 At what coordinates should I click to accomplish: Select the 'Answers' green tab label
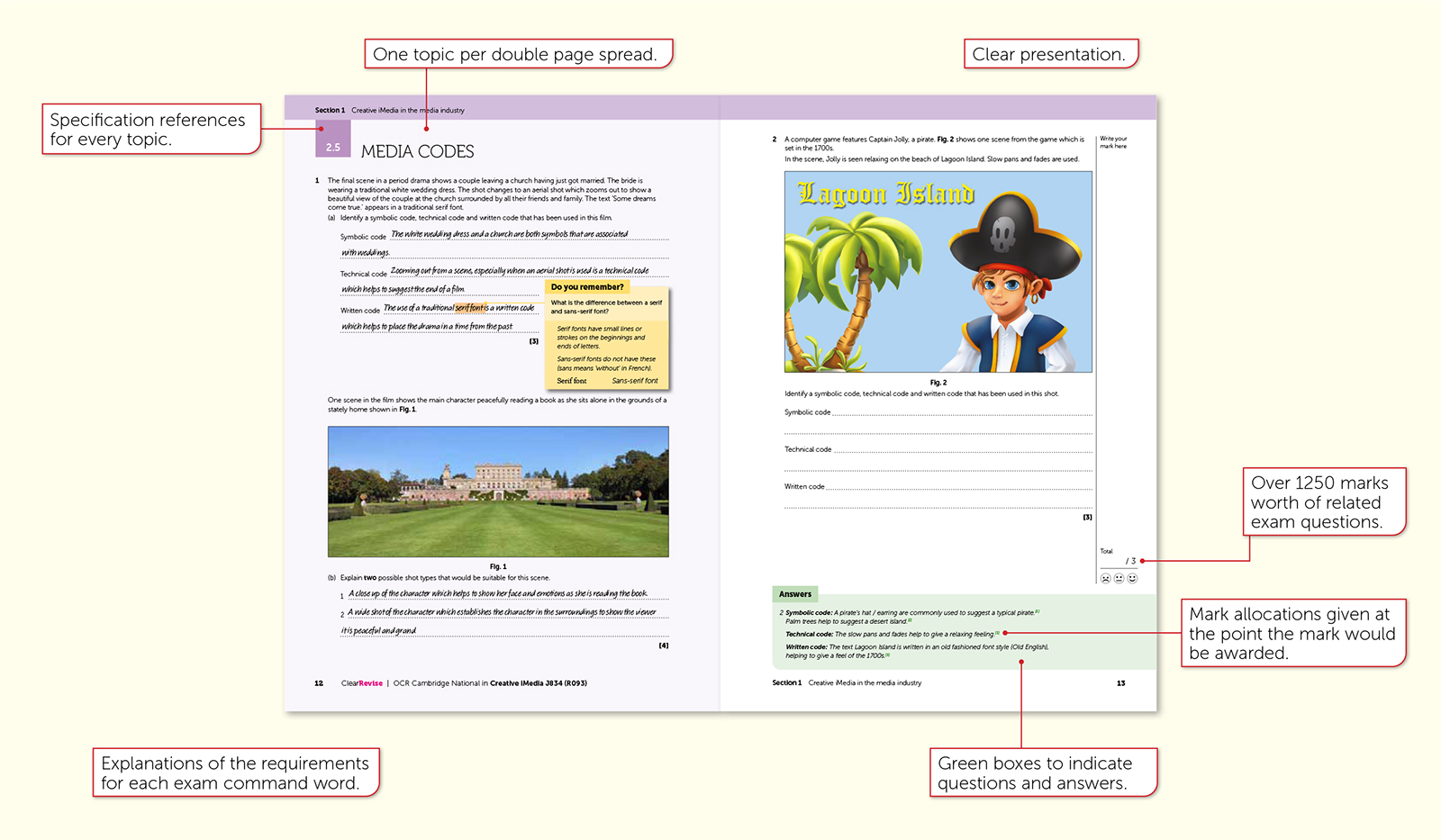click(795, 594)
